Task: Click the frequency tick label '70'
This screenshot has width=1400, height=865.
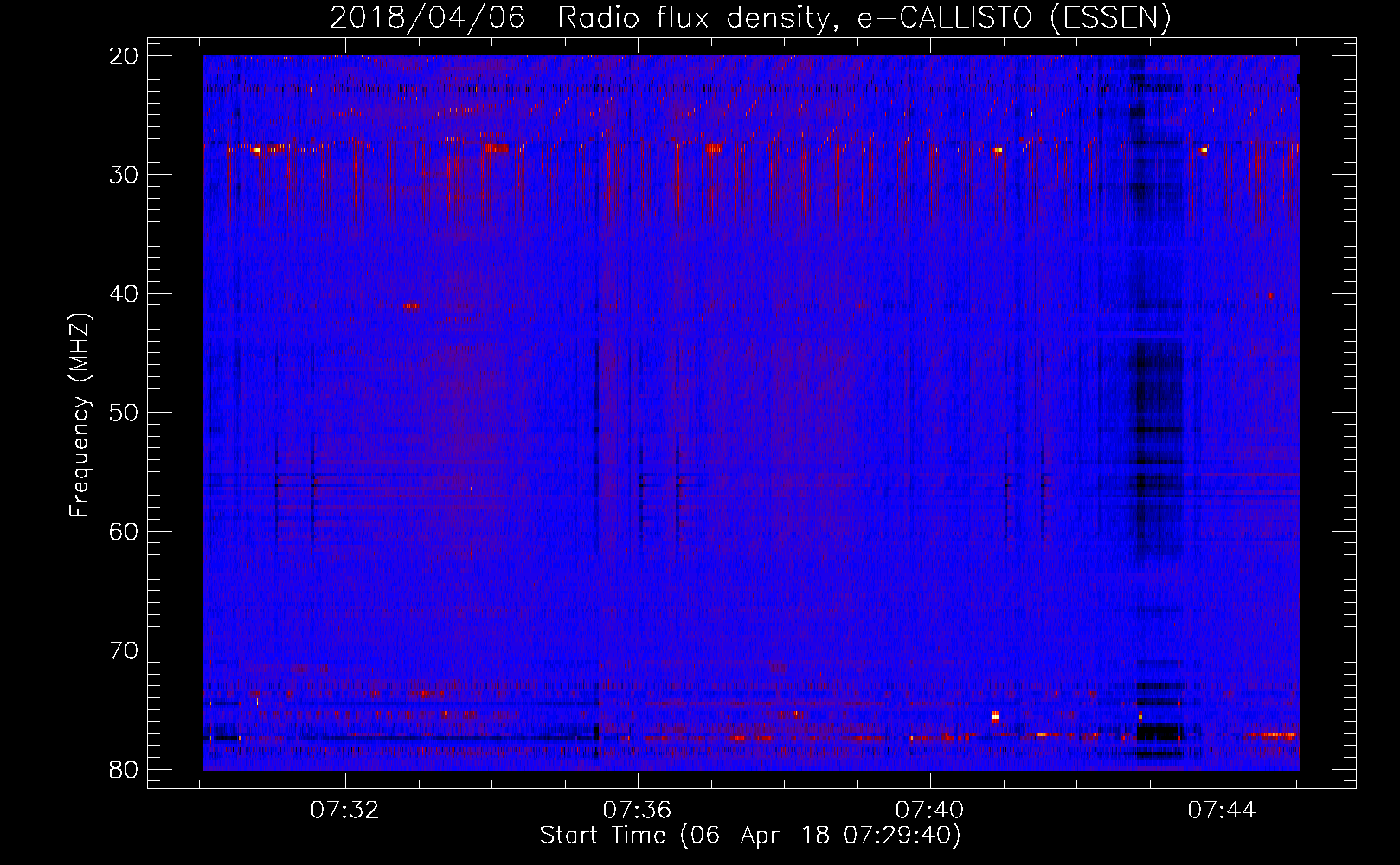Action: (124, 650)
